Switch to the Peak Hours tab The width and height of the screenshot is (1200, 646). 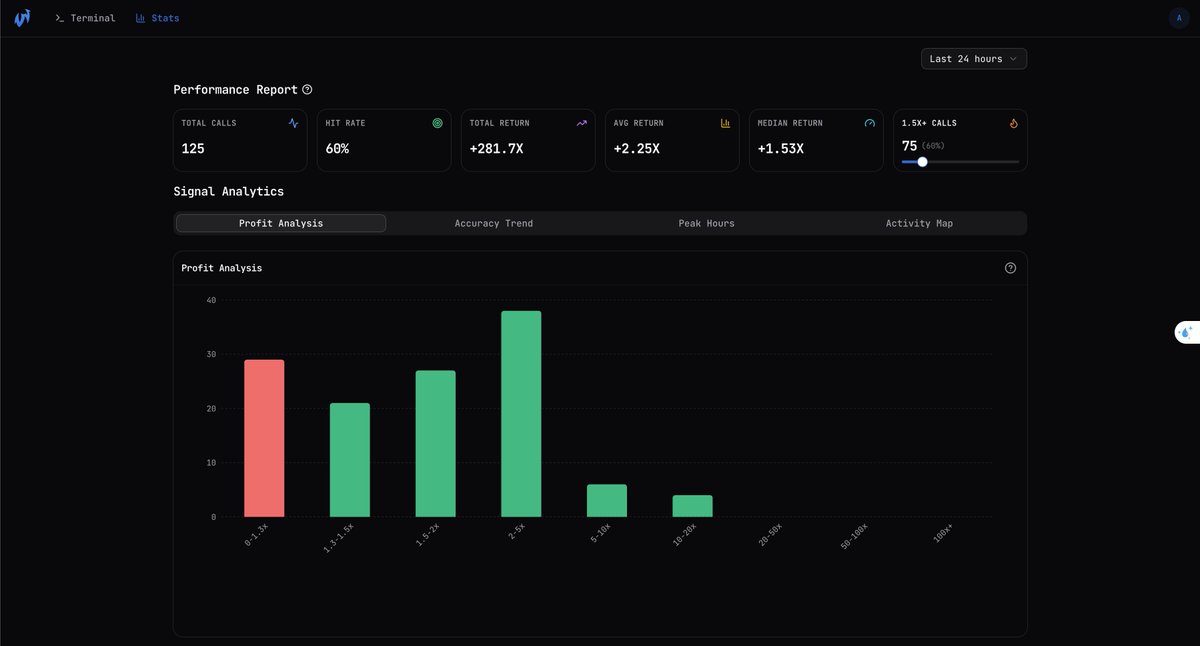point(706,223)
